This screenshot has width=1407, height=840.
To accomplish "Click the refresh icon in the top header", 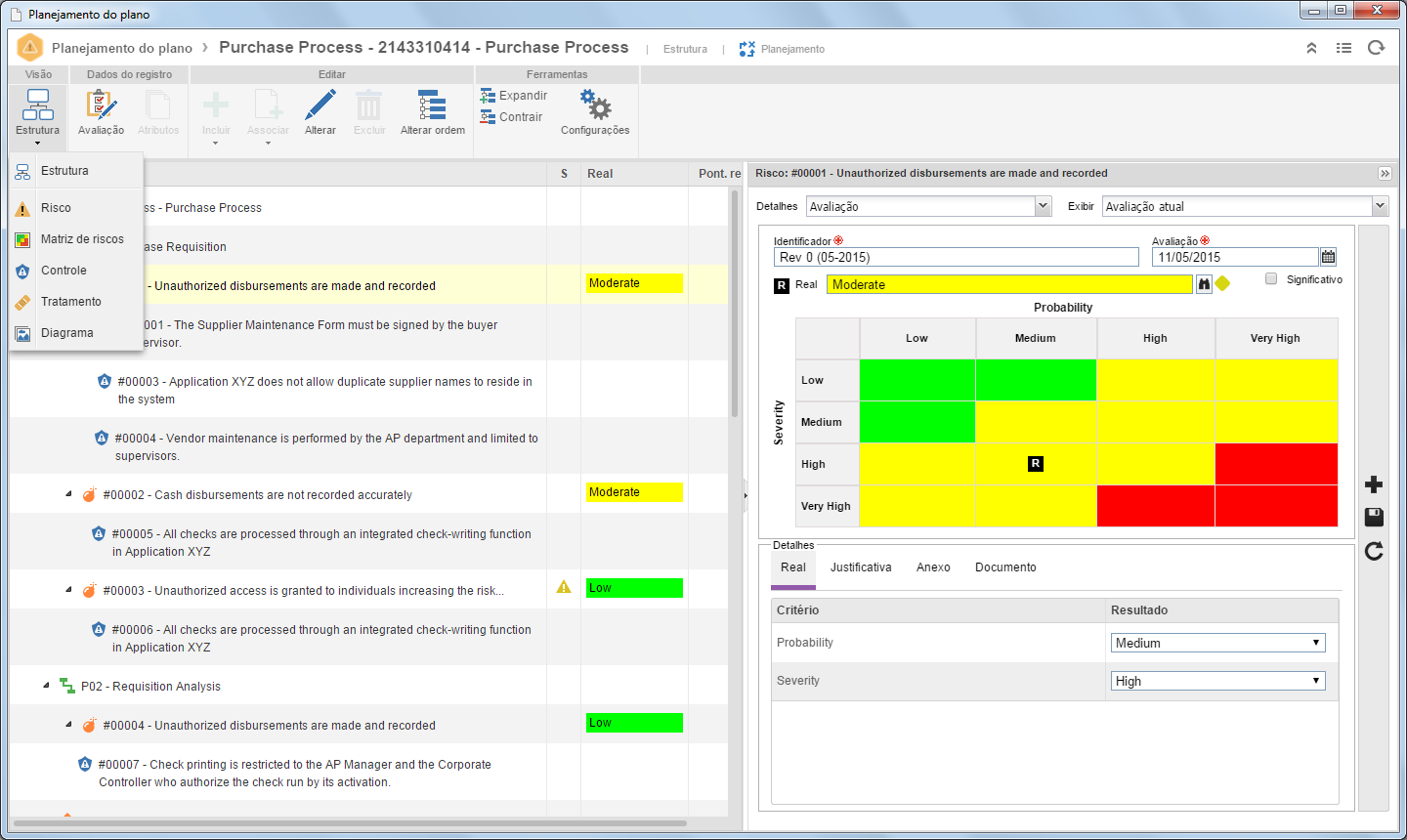I will (1377, 48).
